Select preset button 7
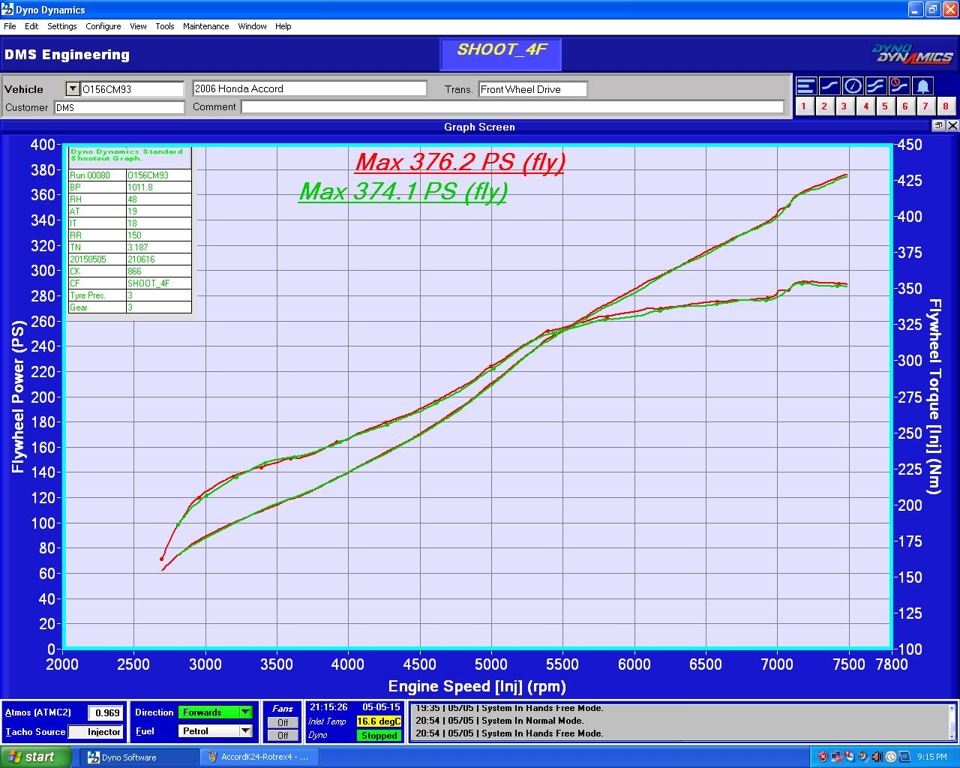960x768 pixels. pos(926,107)
